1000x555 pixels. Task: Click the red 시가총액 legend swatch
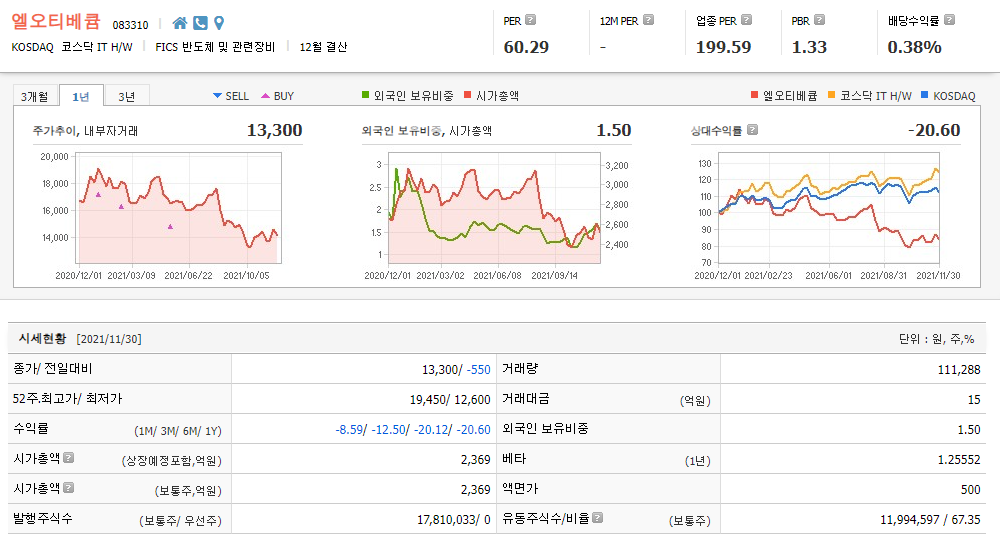point(467,95)
